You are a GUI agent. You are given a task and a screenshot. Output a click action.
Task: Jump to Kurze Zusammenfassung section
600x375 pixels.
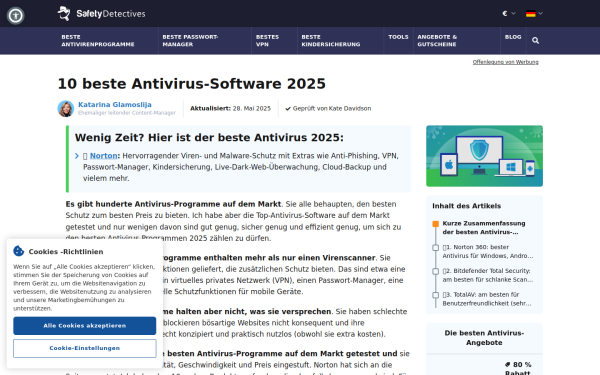pyautogui.click(x=484, y=228)
